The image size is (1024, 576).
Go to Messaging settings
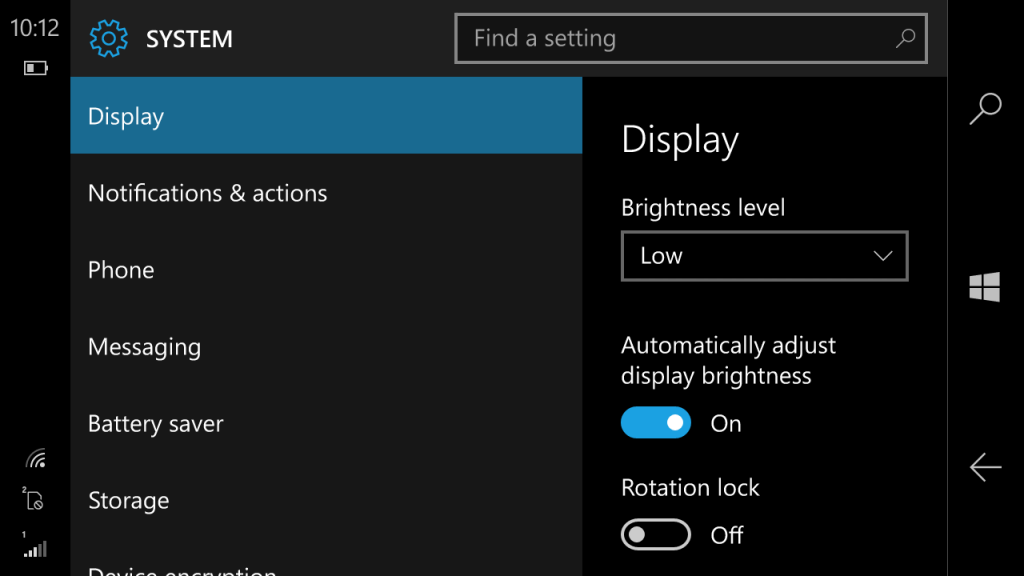[326, 346]
